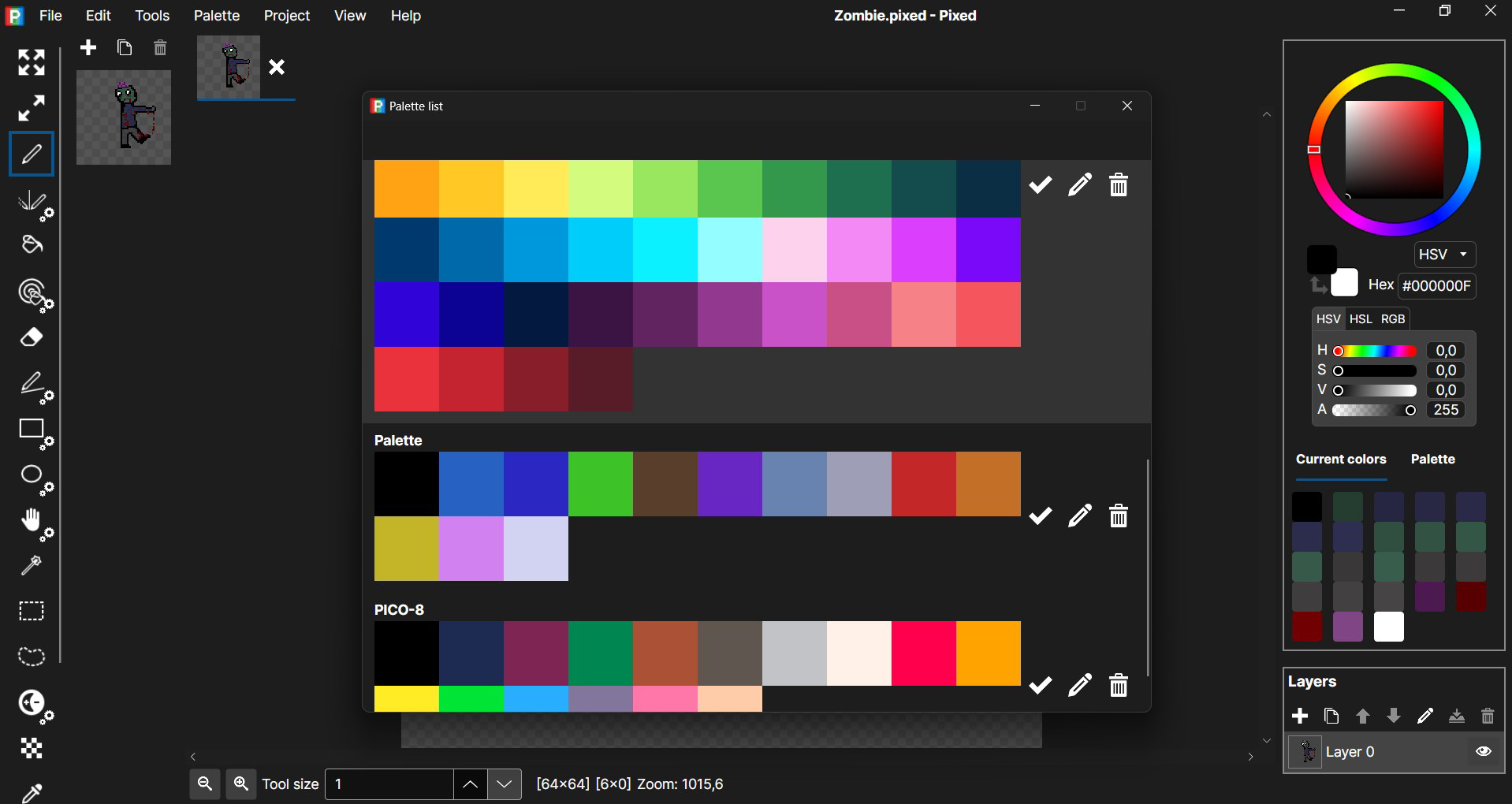
Task: Select the line drawing tool
Action: tap(35, 387)
